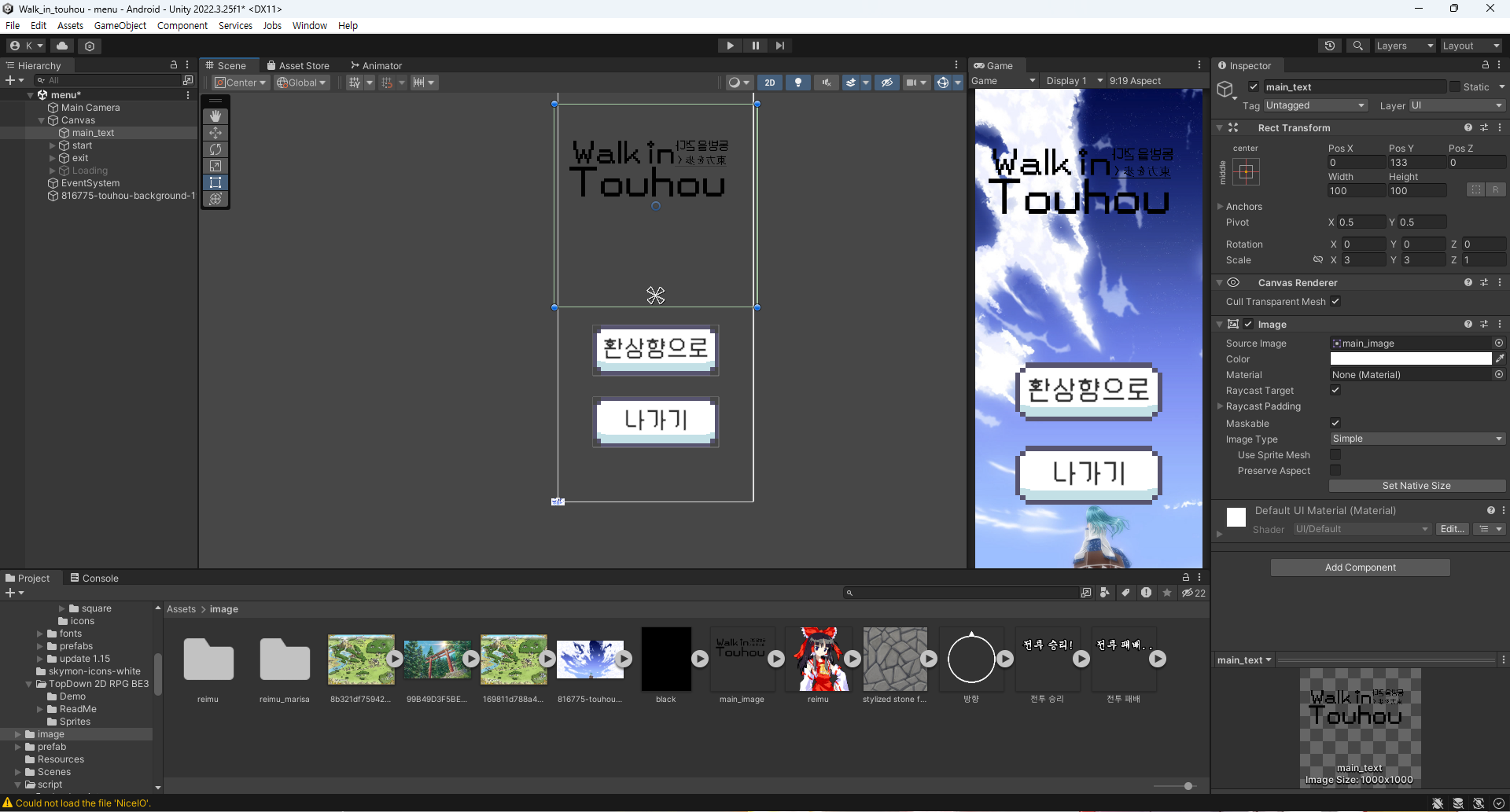Open the Gizmos button in Scene toolbar
This screenshot has height=812, width=1510.
coord(942,83)
